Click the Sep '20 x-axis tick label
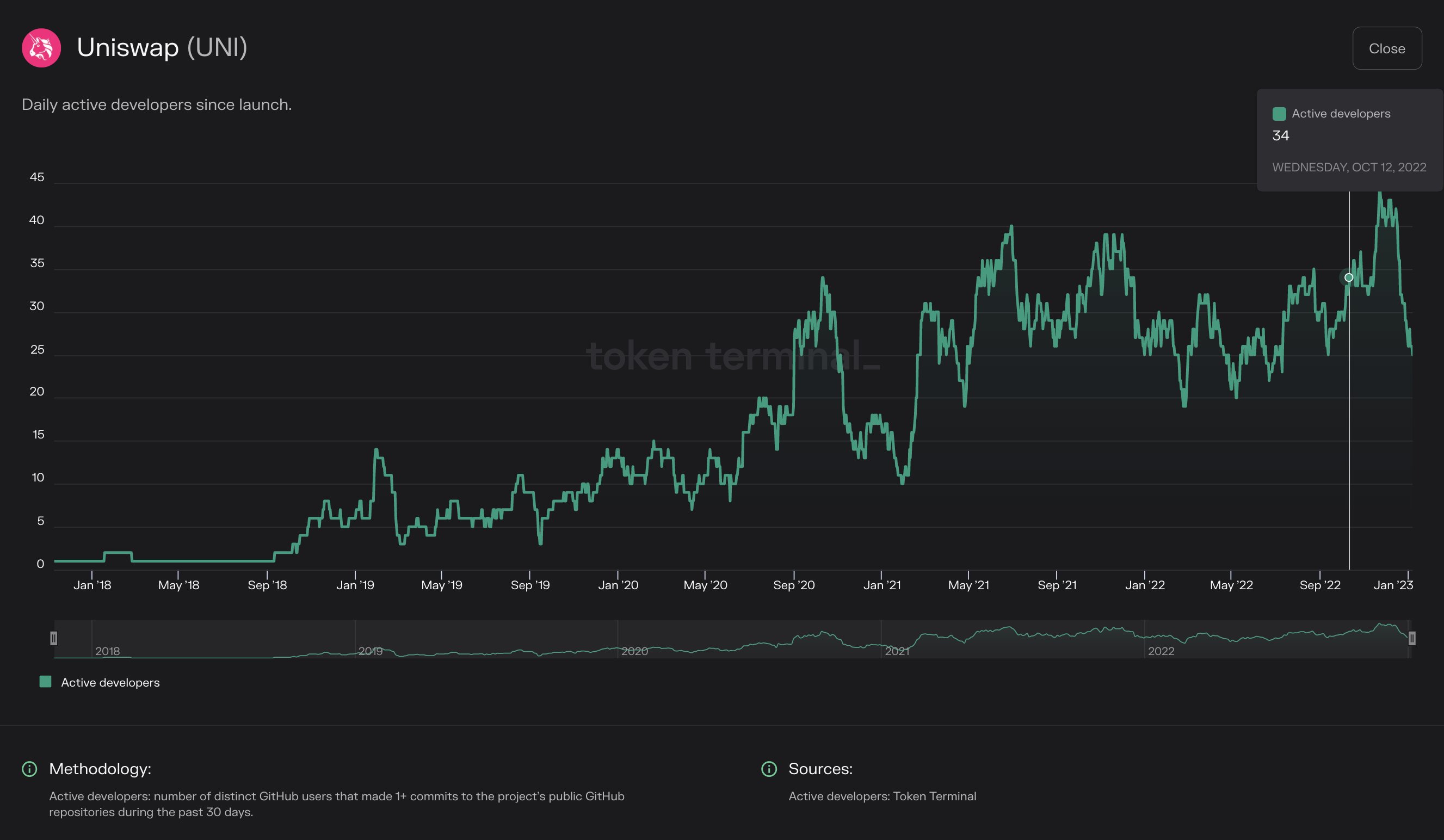Viewport: 1444px width, 840px height. (794, 585)
